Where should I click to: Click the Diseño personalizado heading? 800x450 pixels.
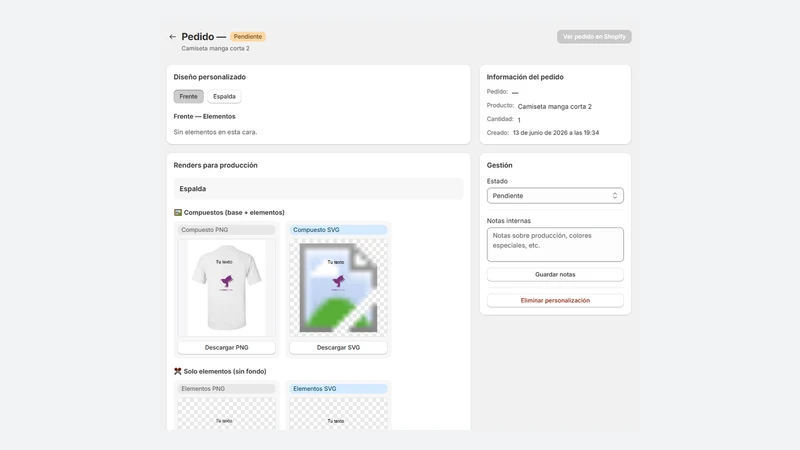(x=210, y=77)
